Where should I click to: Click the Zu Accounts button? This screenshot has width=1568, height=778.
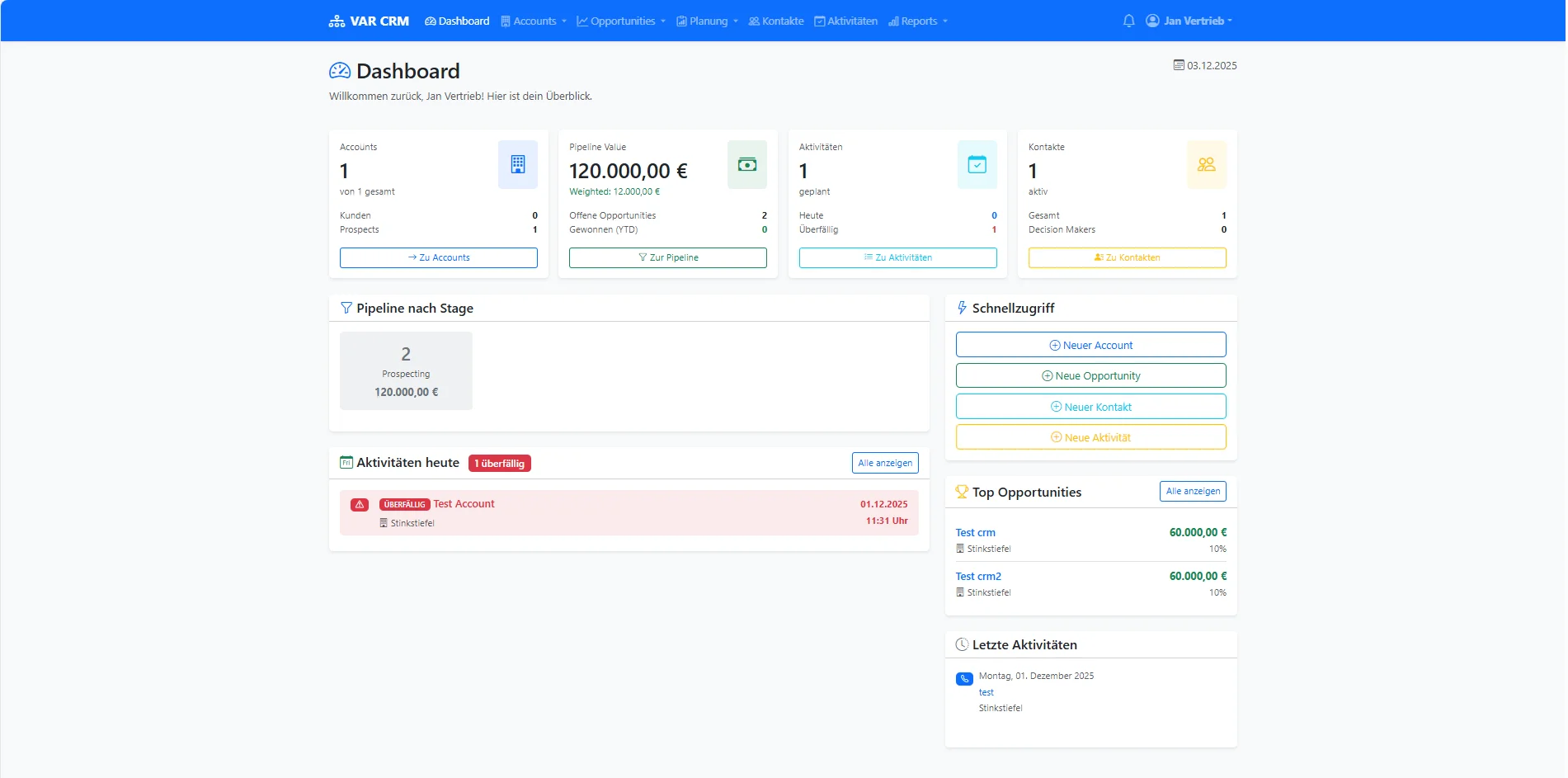[438, 257]
